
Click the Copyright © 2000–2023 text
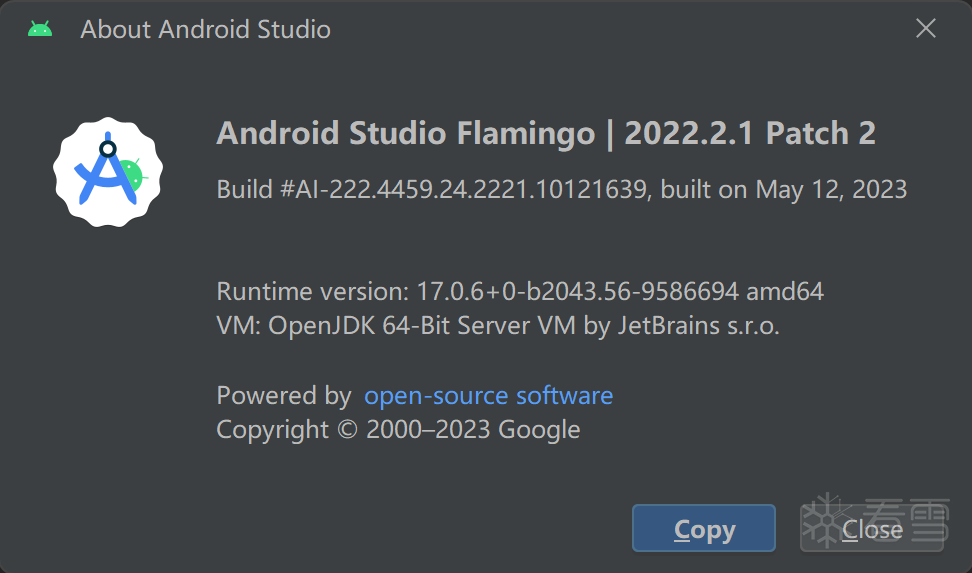click(x=398, y=430)
